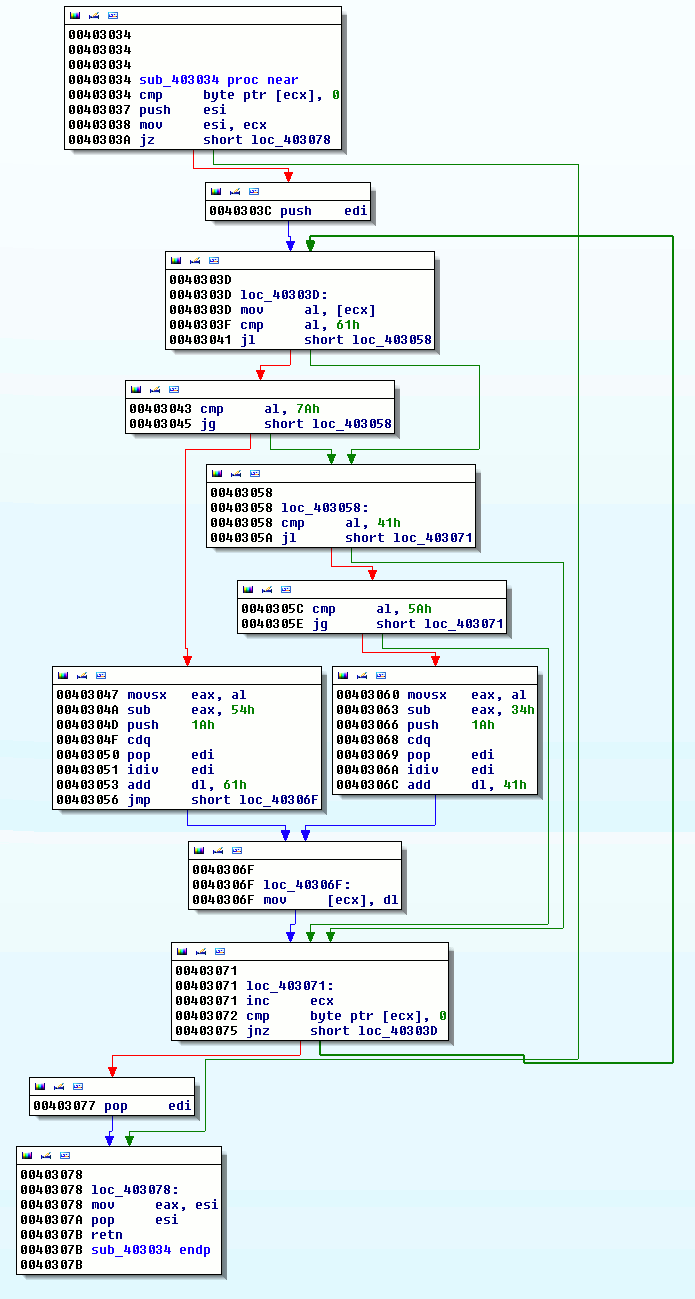Click the color icon on the 'sub eax, 54h' block
Screen dimensions: 695x1299
[x=63, y=675]
